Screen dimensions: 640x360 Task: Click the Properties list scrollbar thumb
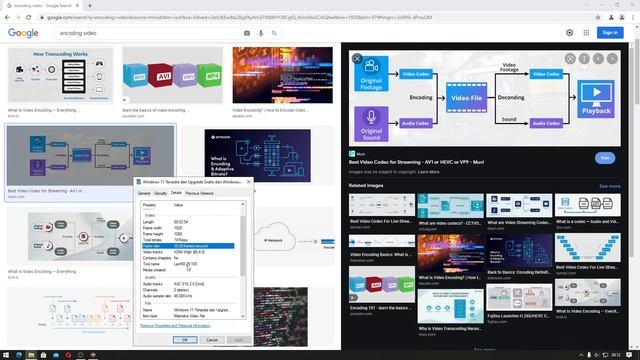point(243,245)
